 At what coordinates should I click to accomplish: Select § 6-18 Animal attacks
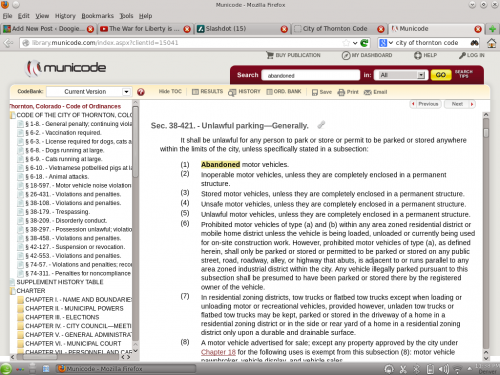point(57,177)
